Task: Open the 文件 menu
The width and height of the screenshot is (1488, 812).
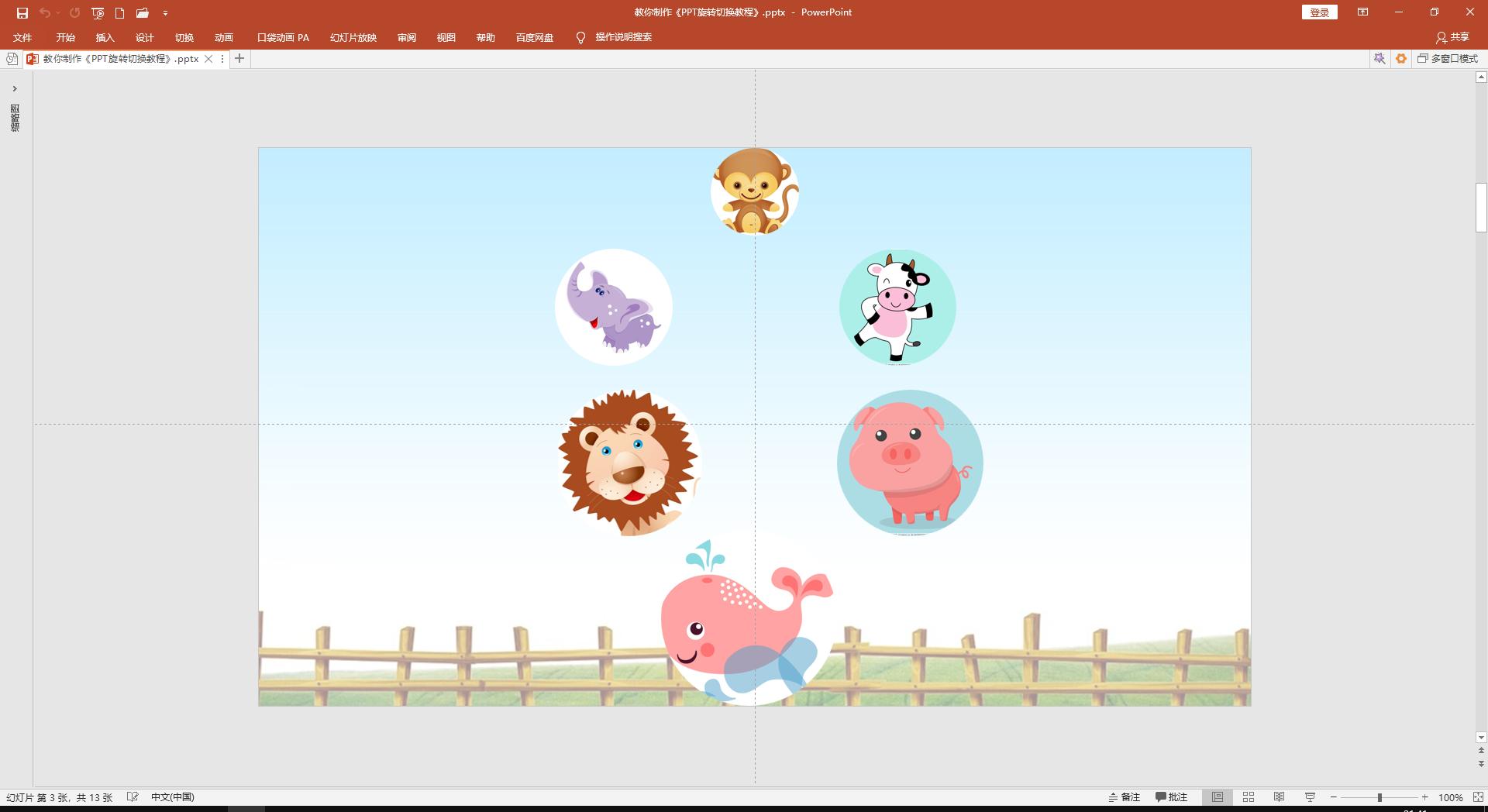Action: pos(22,37)
